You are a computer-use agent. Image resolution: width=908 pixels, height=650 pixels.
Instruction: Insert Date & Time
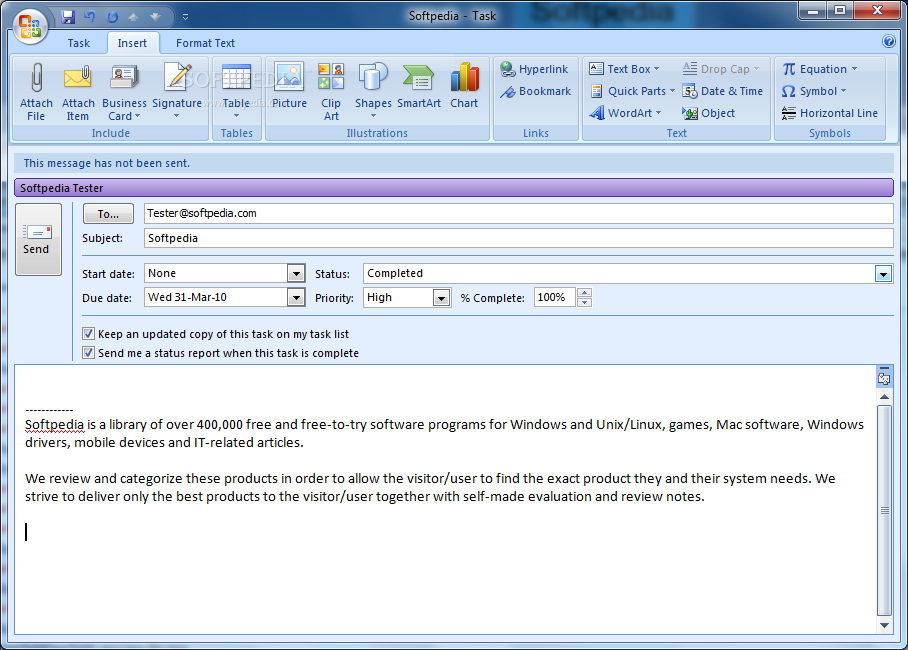pyautogui.click(x=723, y=91)
